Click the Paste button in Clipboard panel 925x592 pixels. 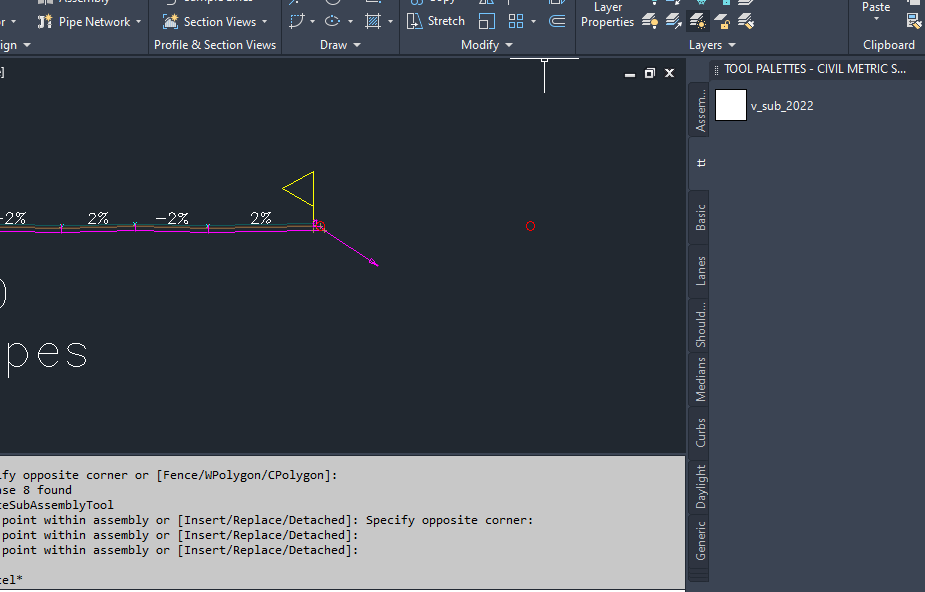tap(875, 7)
